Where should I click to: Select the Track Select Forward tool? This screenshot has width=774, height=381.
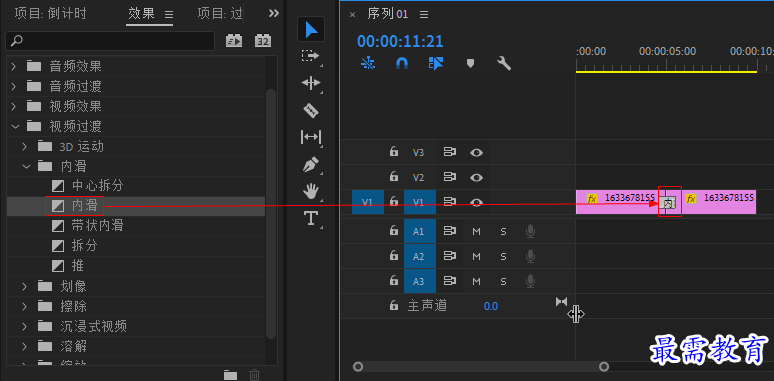pos(311,56)
